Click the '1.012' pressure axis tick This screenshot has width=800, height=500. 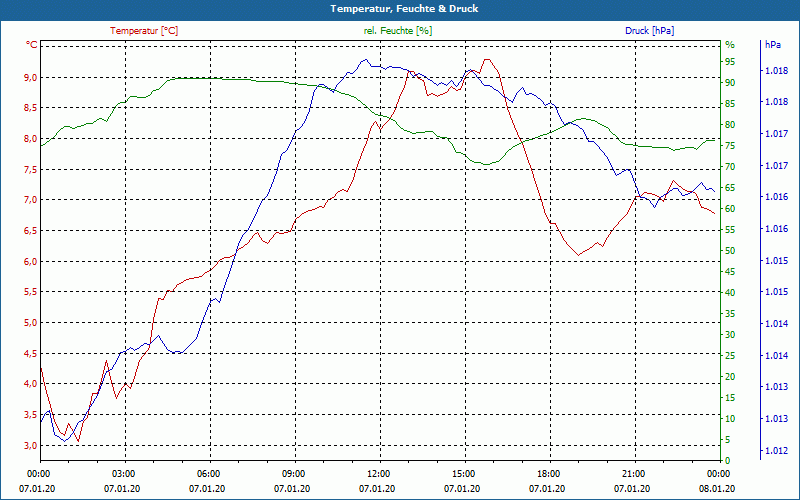pos(777,451)
